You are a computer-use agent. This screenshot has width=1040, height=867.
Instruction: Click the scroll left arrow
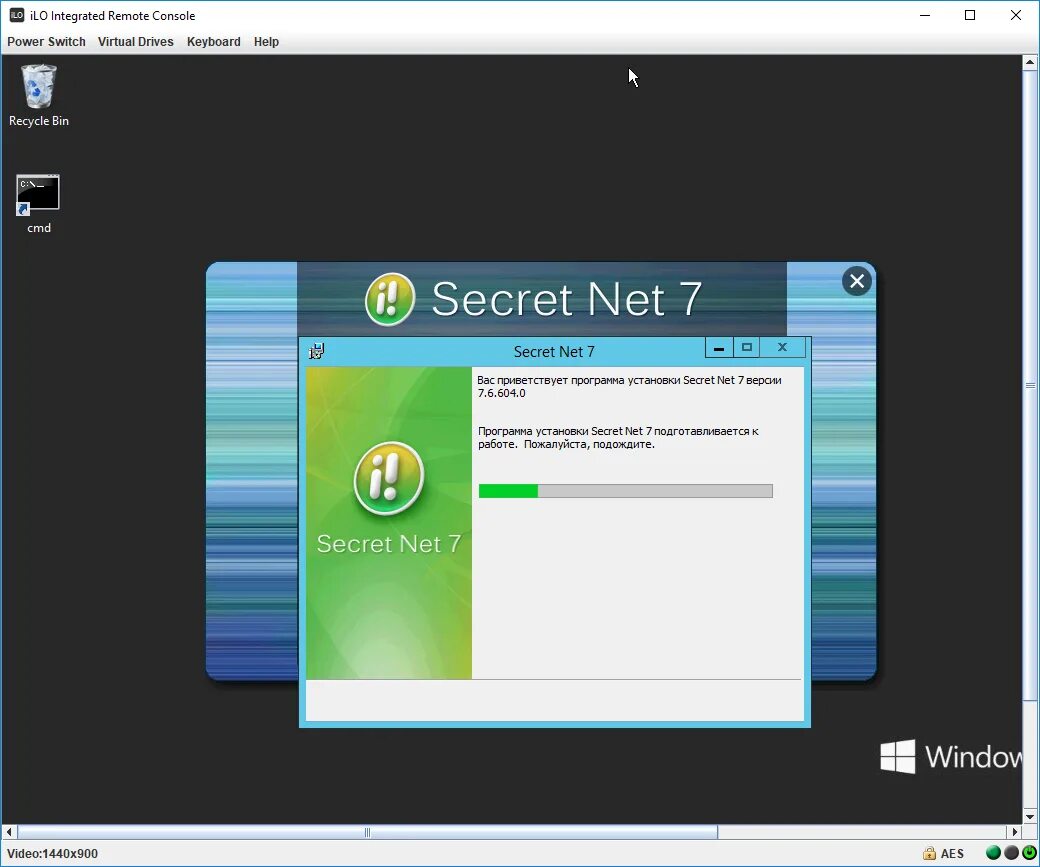(x=9, y=832)
